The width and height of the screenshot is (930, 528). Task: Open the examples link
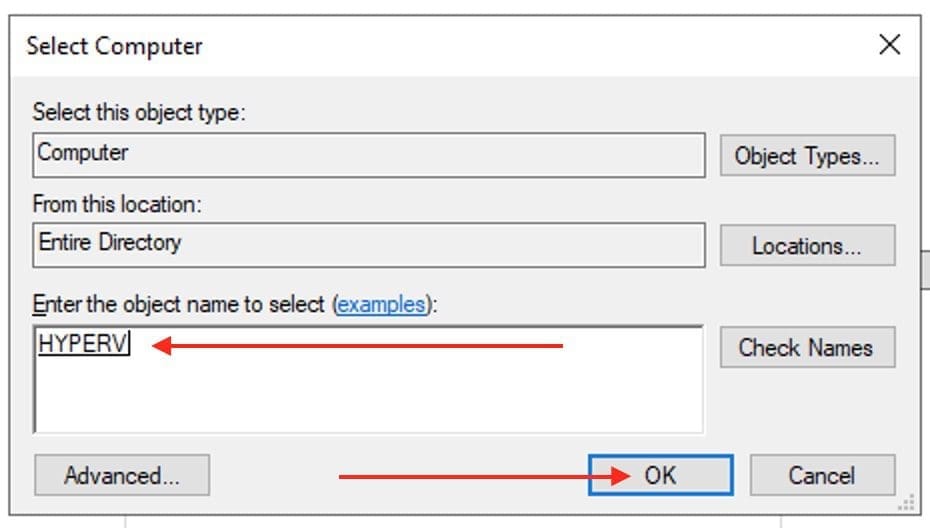381,304
